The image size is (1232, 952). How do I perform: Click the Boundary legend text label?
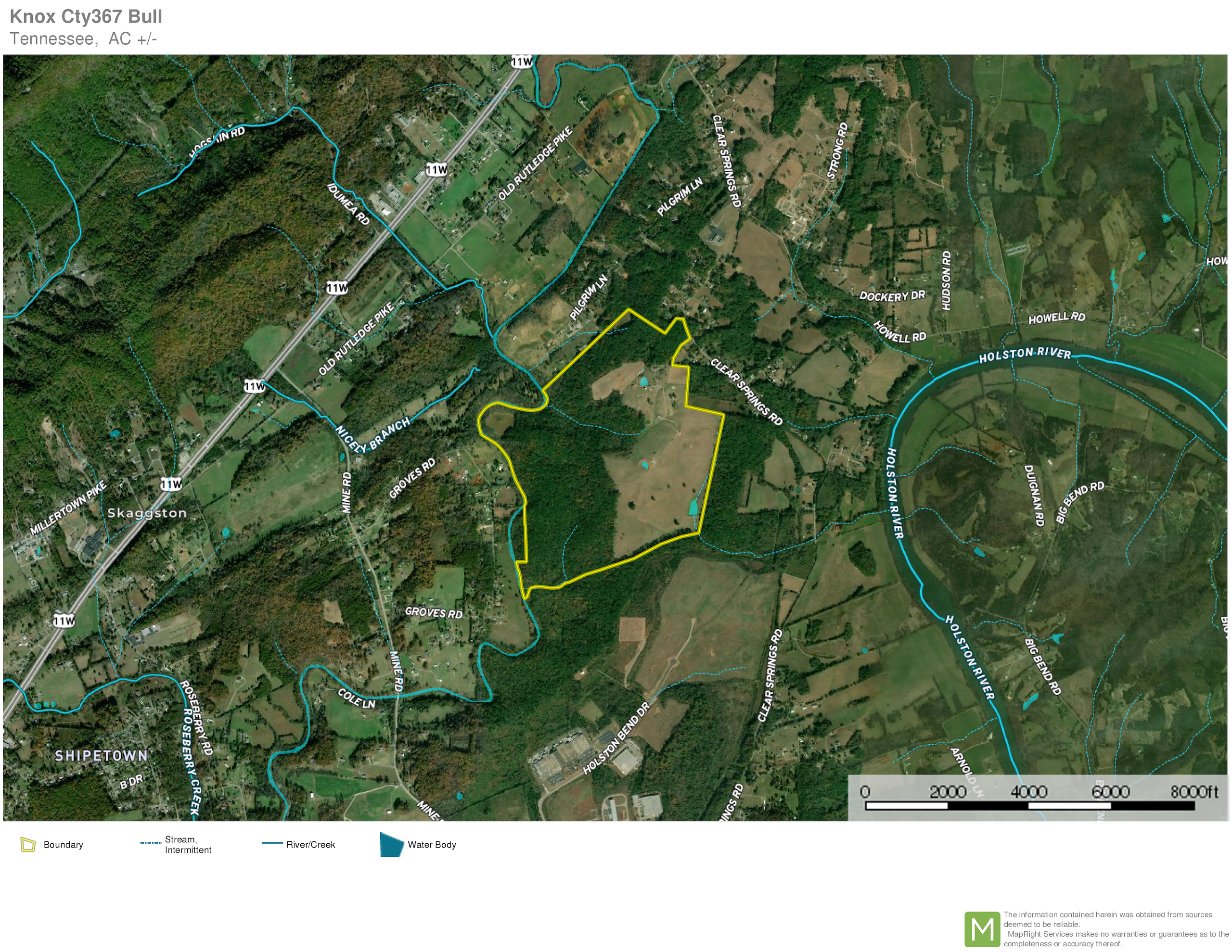tap(63, 844)
